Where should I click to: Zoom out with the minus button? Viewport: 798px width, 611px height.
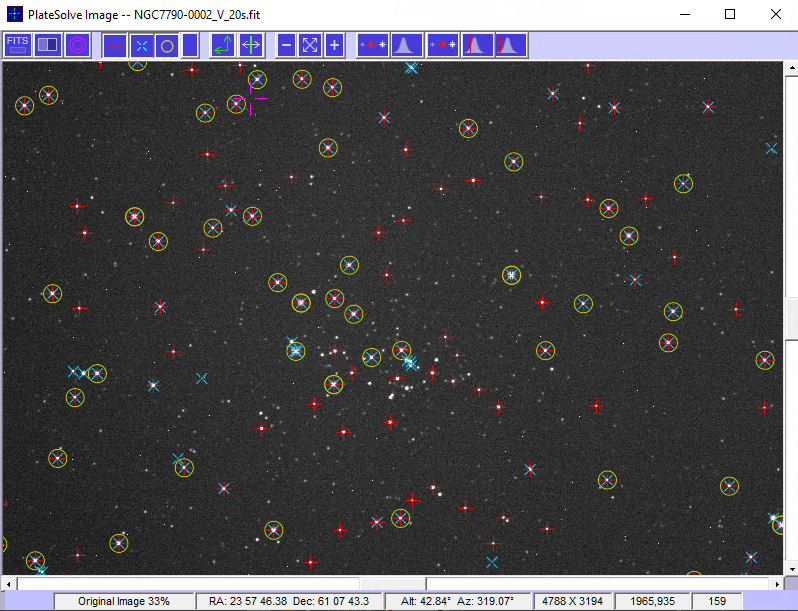click(x=286, y=45)
